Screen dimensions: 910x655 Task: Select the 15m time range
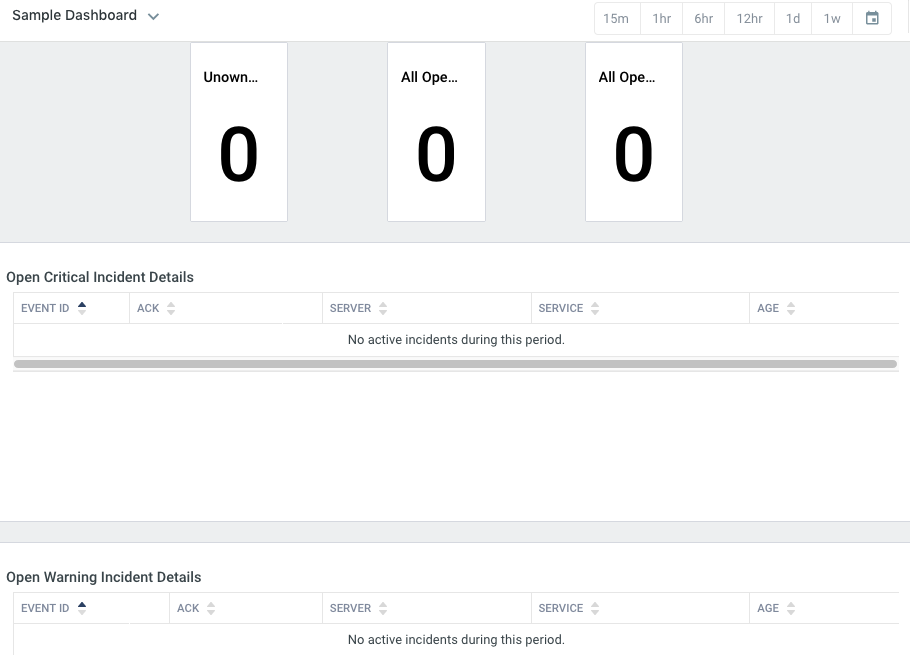click(x=616, y=19)
